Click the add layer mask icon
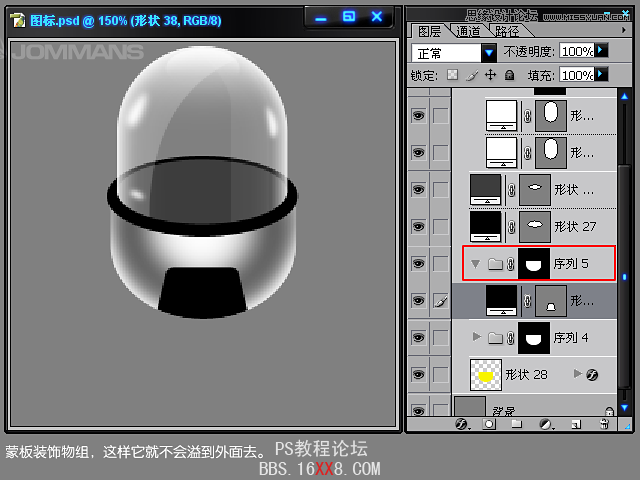This screenshot has height=480, width=640. tap(489, 424)
